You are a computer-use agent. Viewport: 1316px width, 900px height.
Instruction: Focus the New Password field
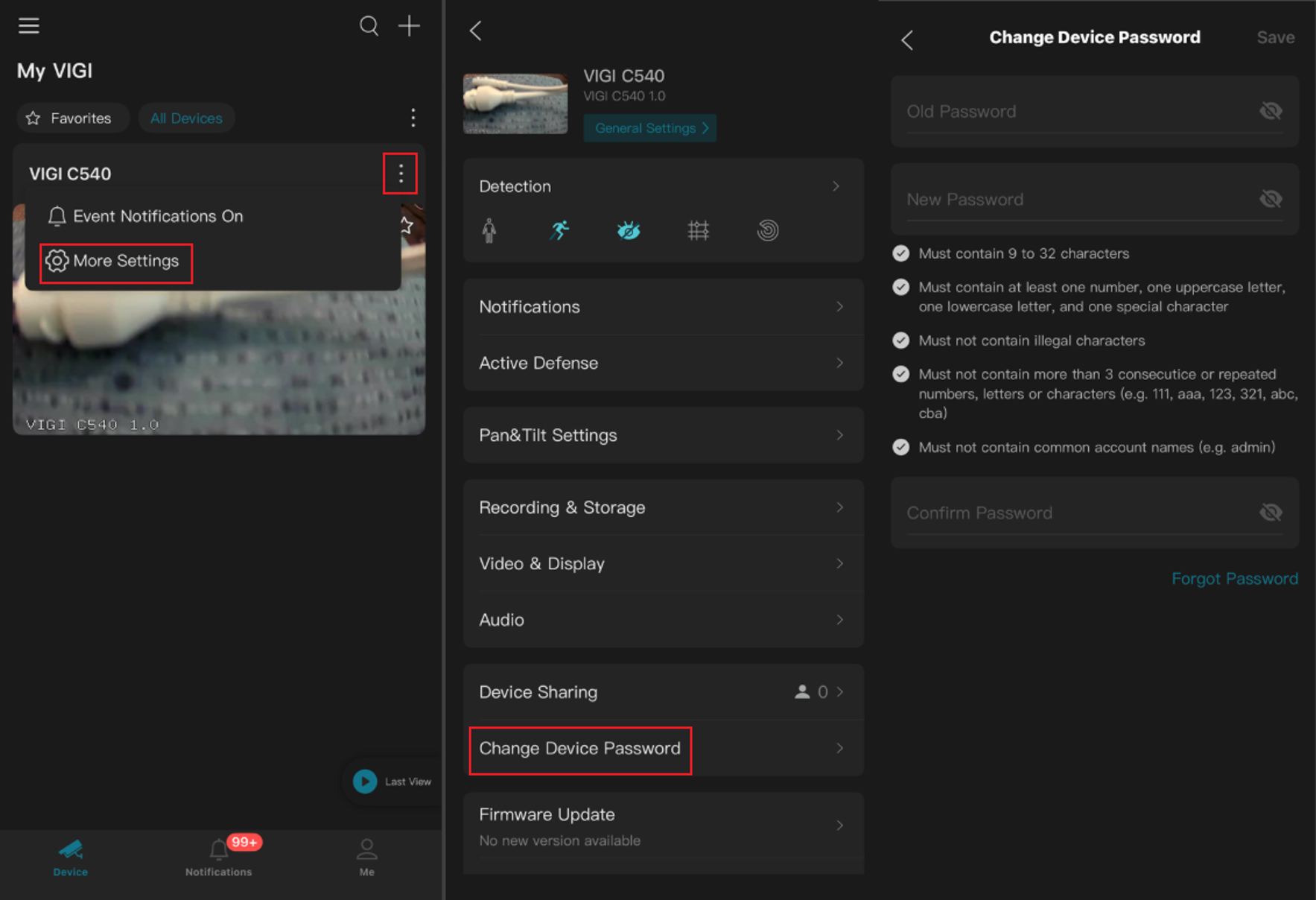point(1095,200)
